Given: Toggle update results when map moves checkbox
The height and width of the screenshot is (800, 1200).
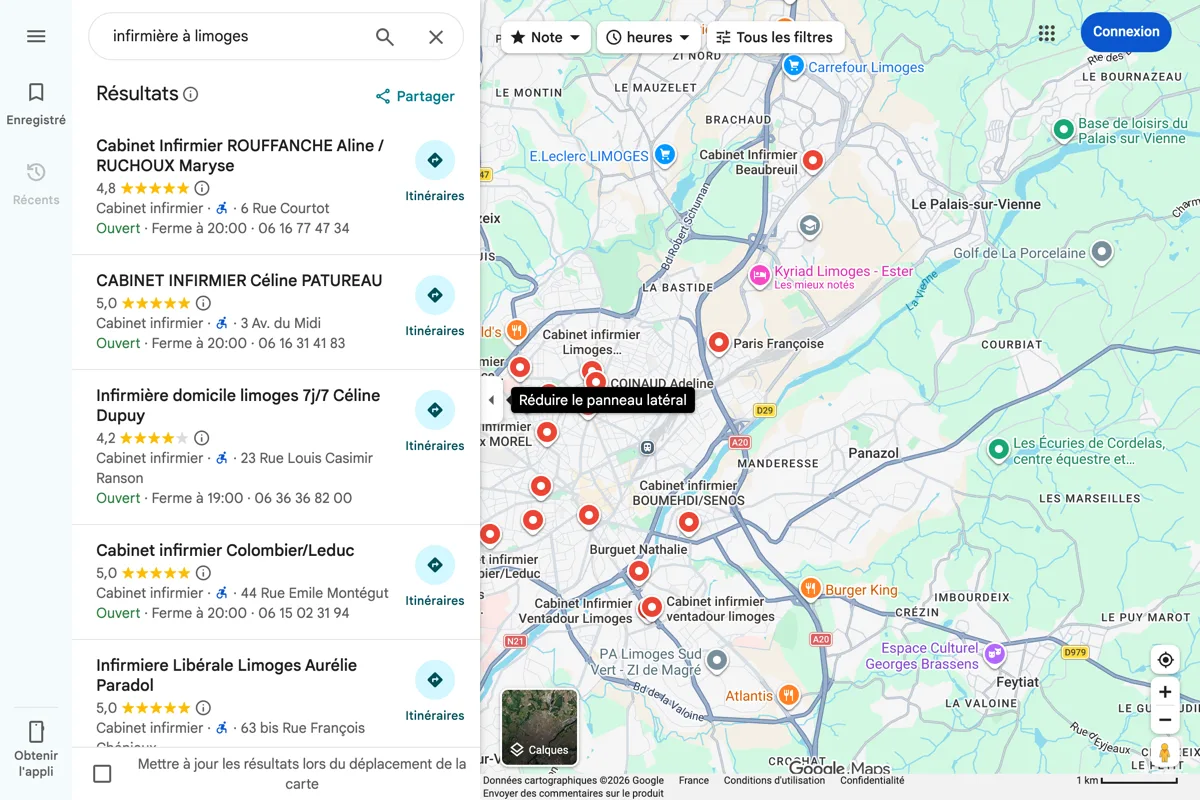Looking at the screenshot, I should click(102, 773).
